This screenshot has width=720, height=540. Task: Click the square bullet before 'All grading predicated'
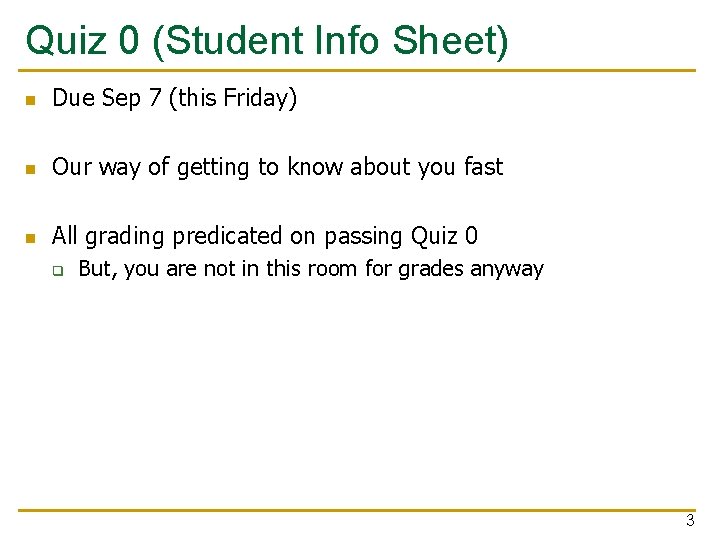tap(31, 239)
